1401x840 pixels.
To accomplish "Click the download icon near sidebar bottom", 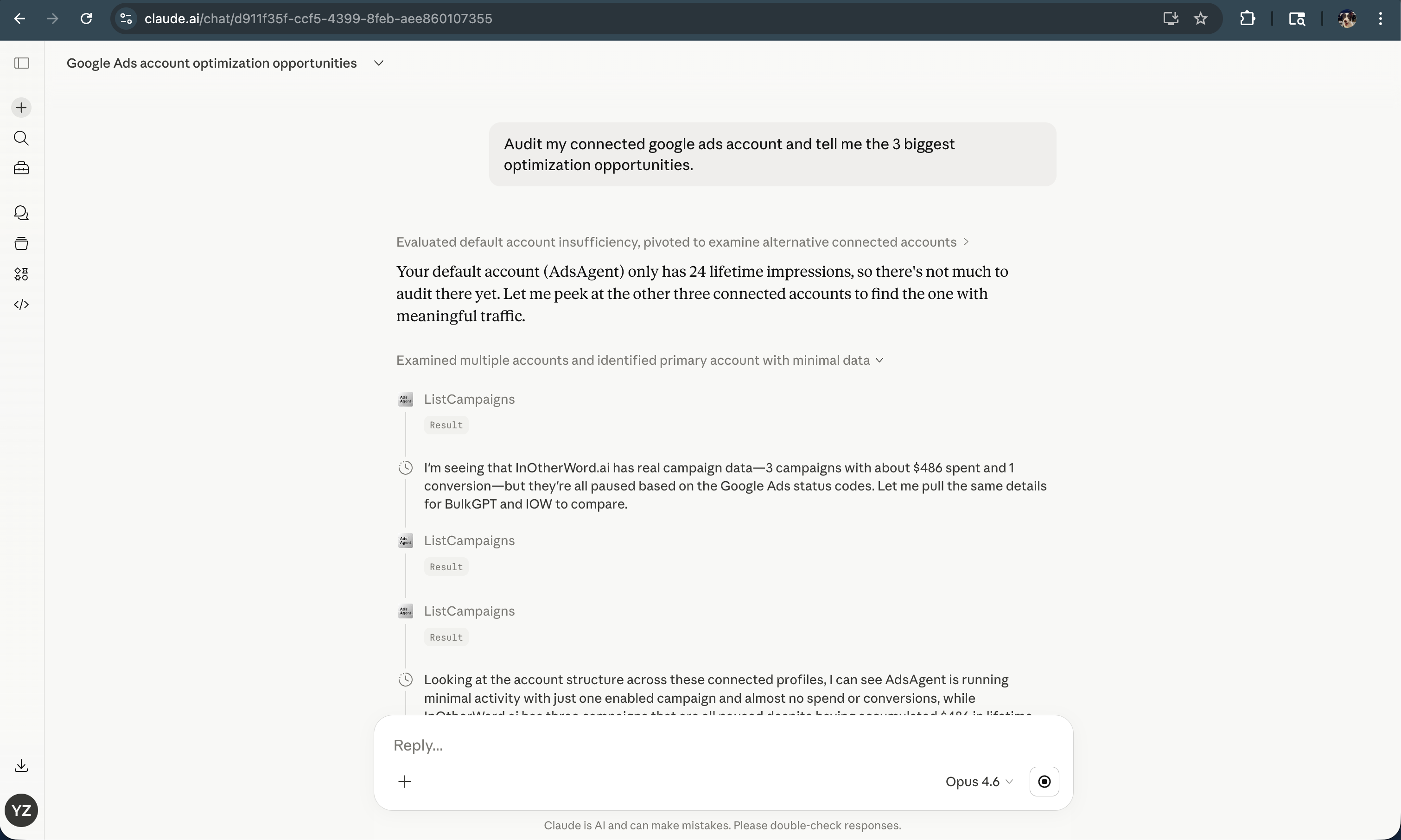I will [21, 765].
